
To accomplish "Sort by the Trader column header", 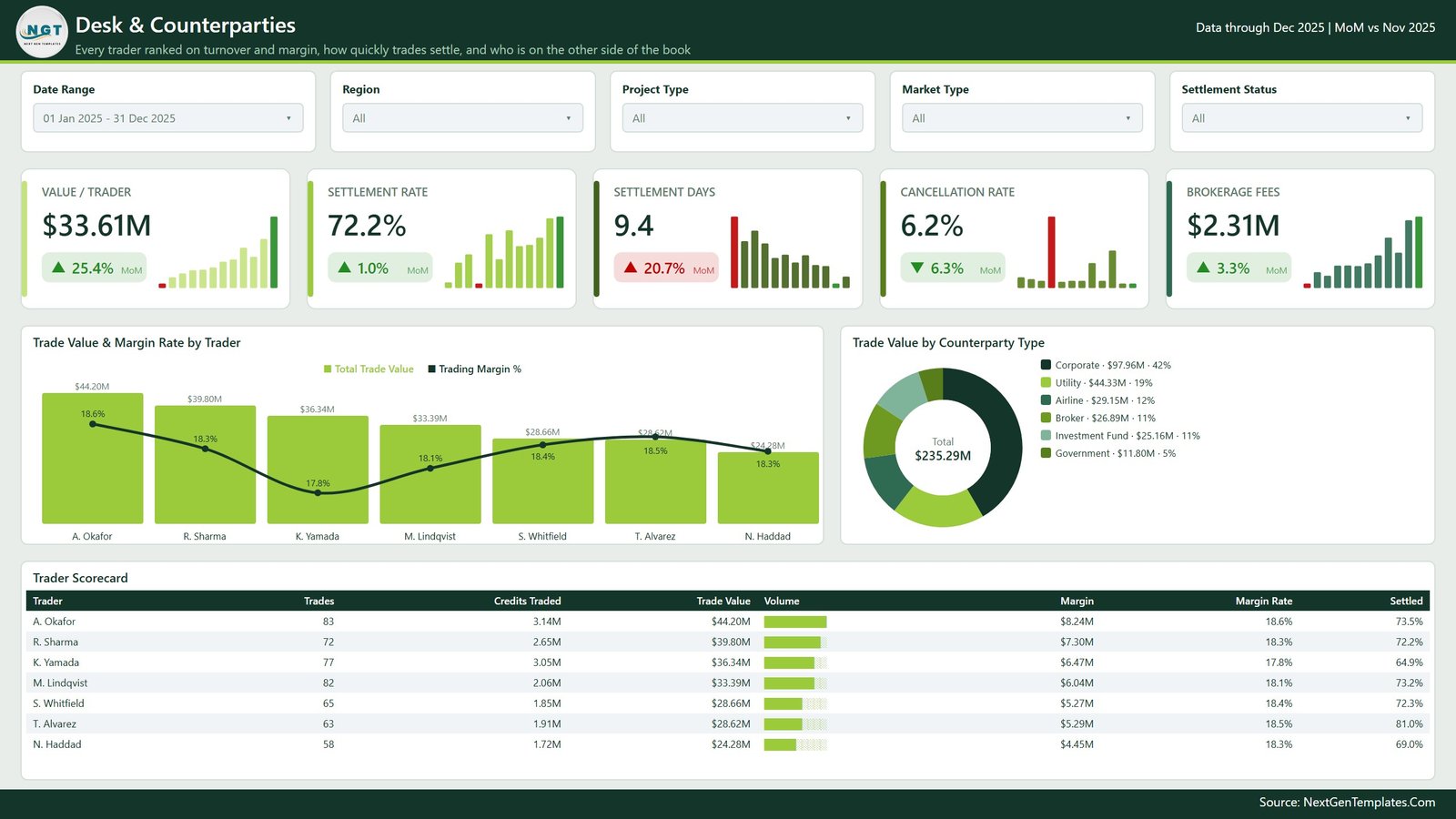I will click(x=48, y=602).
